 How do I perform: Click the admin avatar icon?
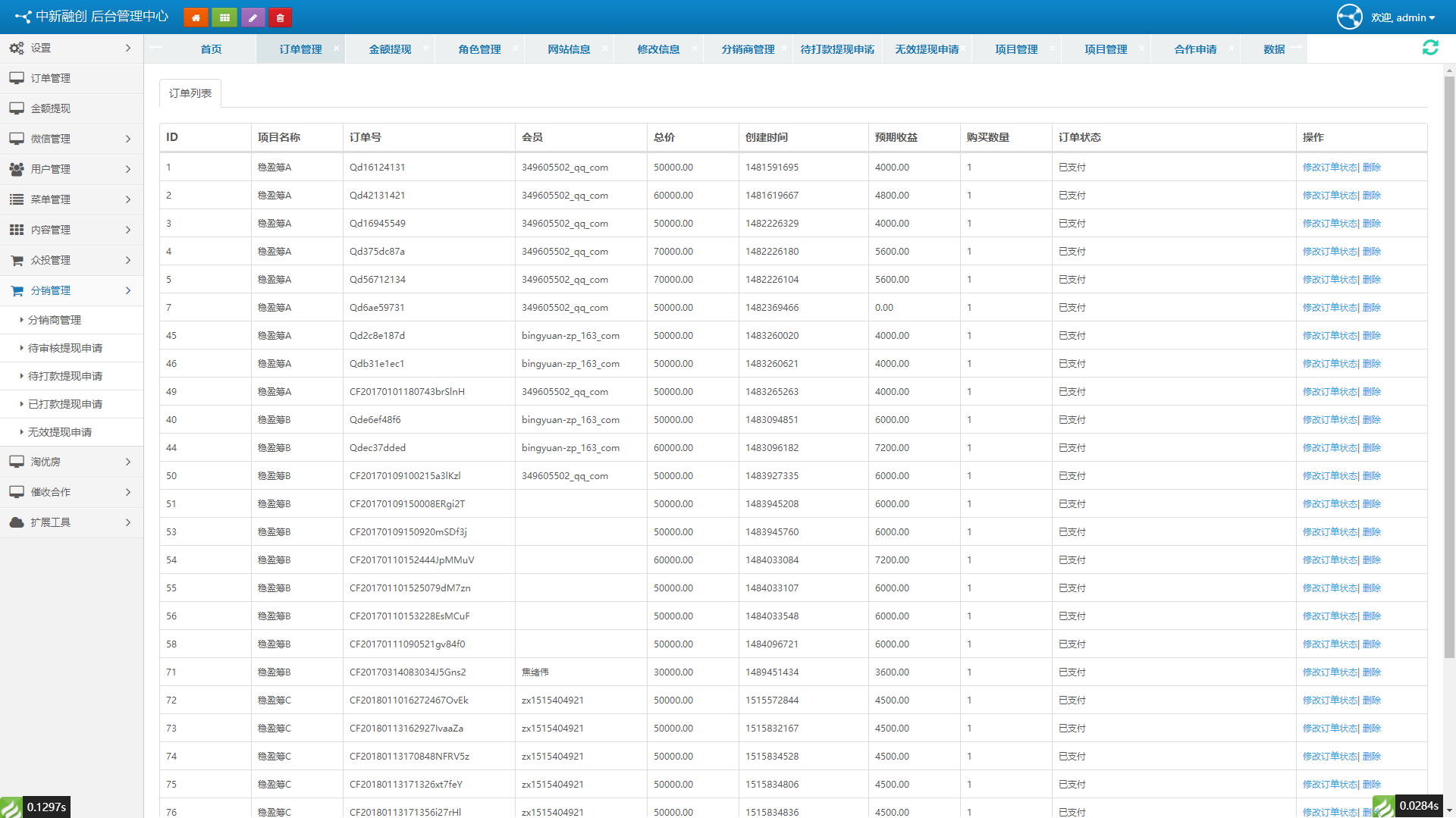pos(1349,17)
